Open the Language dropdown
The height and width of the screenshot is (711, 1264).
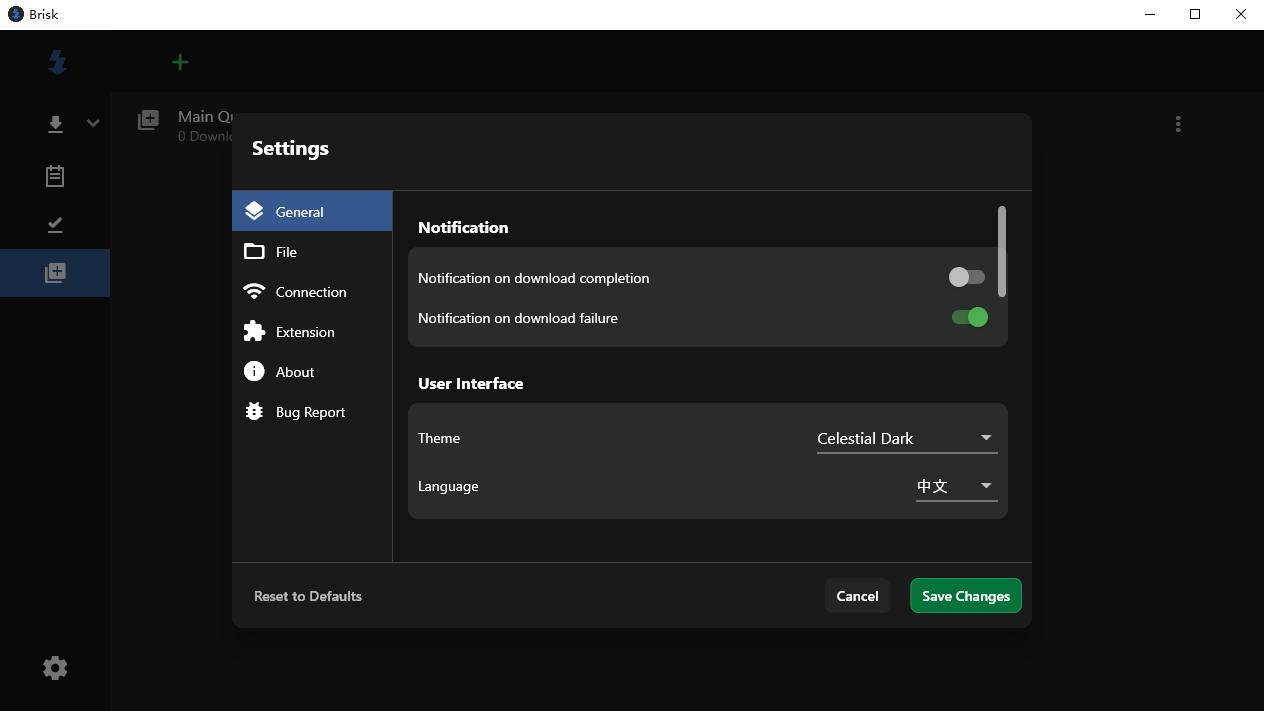pos(956,486)
